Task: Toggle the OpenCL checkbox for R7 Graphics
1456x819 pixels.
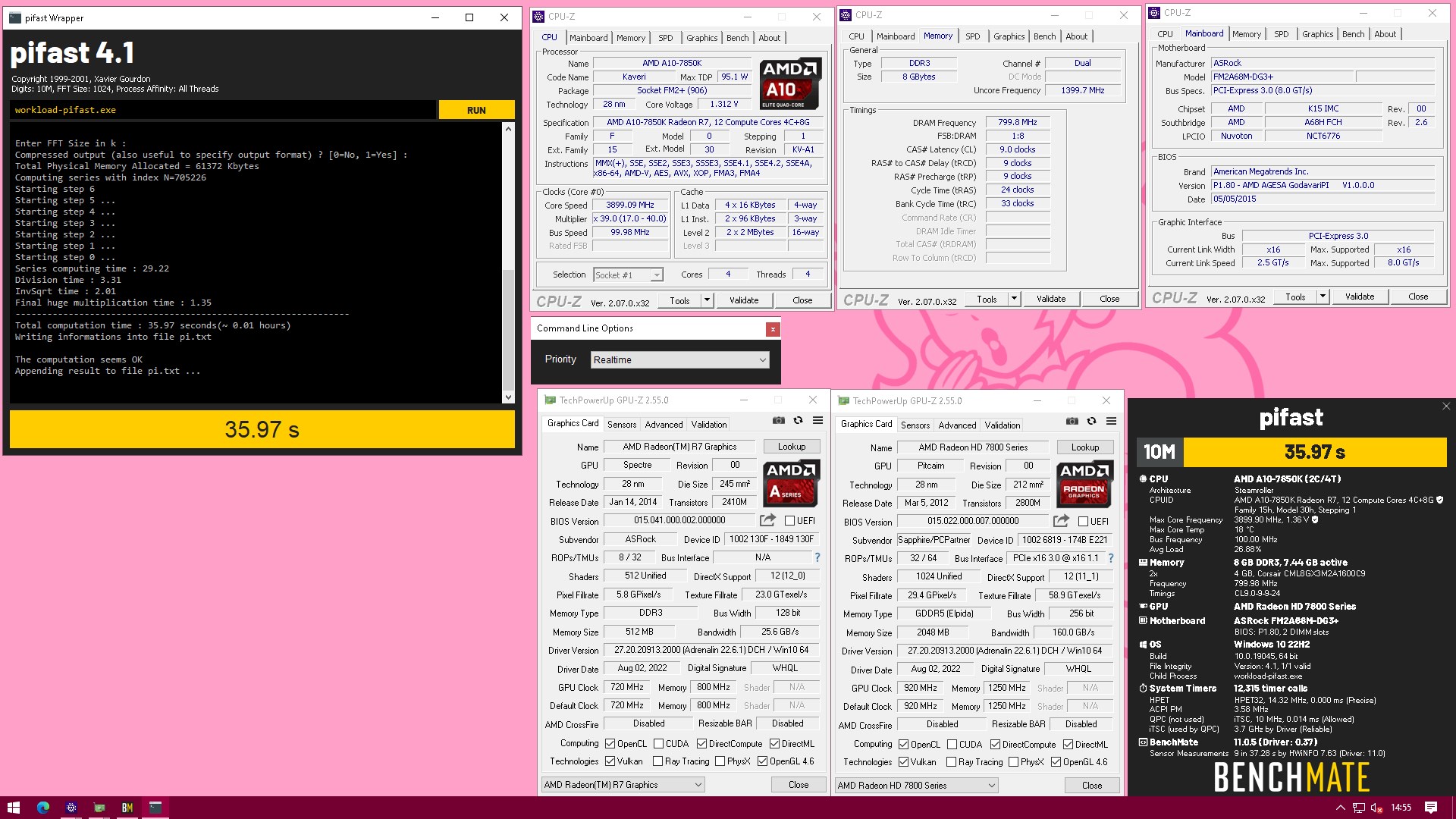Action: pyautogui.click(x=610, y=744)
